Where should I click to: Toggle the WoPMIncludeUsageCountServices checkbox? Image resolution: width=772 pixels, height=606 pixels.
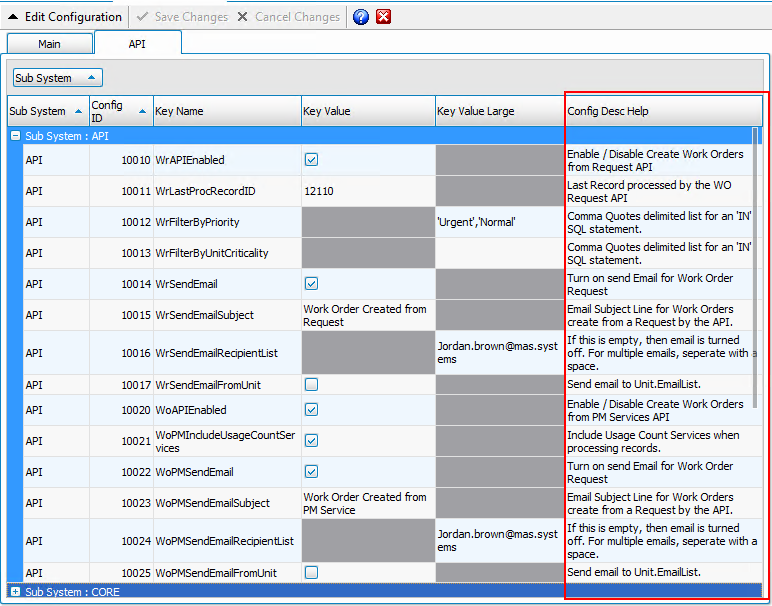click(311, 441)
